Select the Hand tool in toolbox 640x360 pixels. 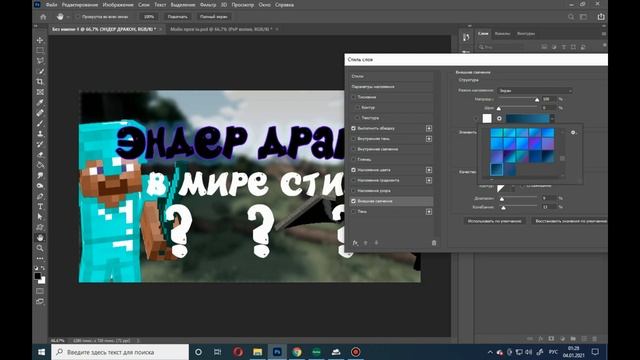pyautogui.click(x=40, y=238)
